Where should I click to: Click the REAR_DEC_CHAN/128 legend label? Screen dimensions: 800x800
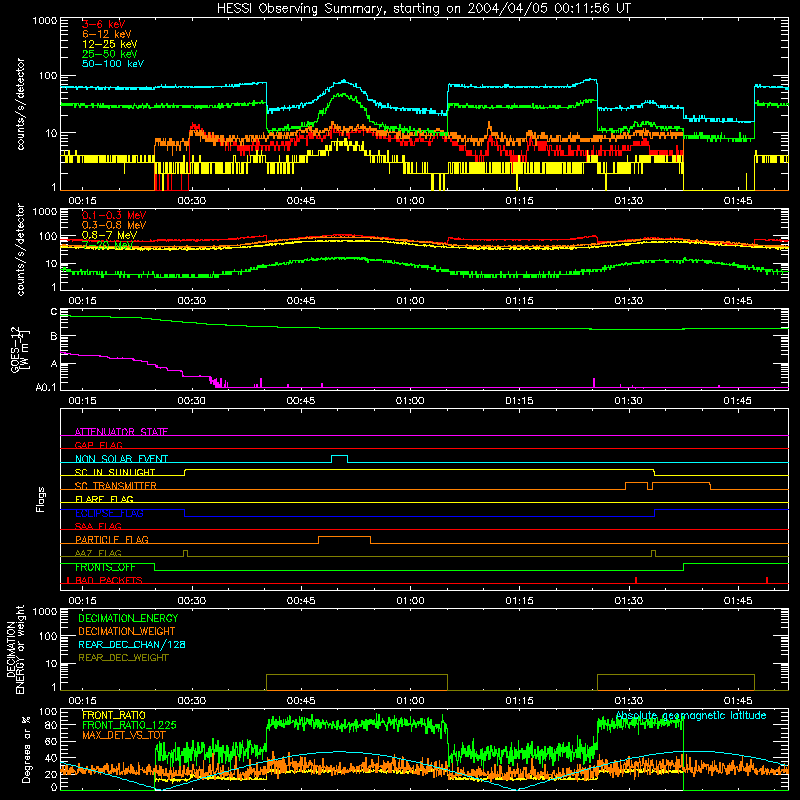coord(132,644)
